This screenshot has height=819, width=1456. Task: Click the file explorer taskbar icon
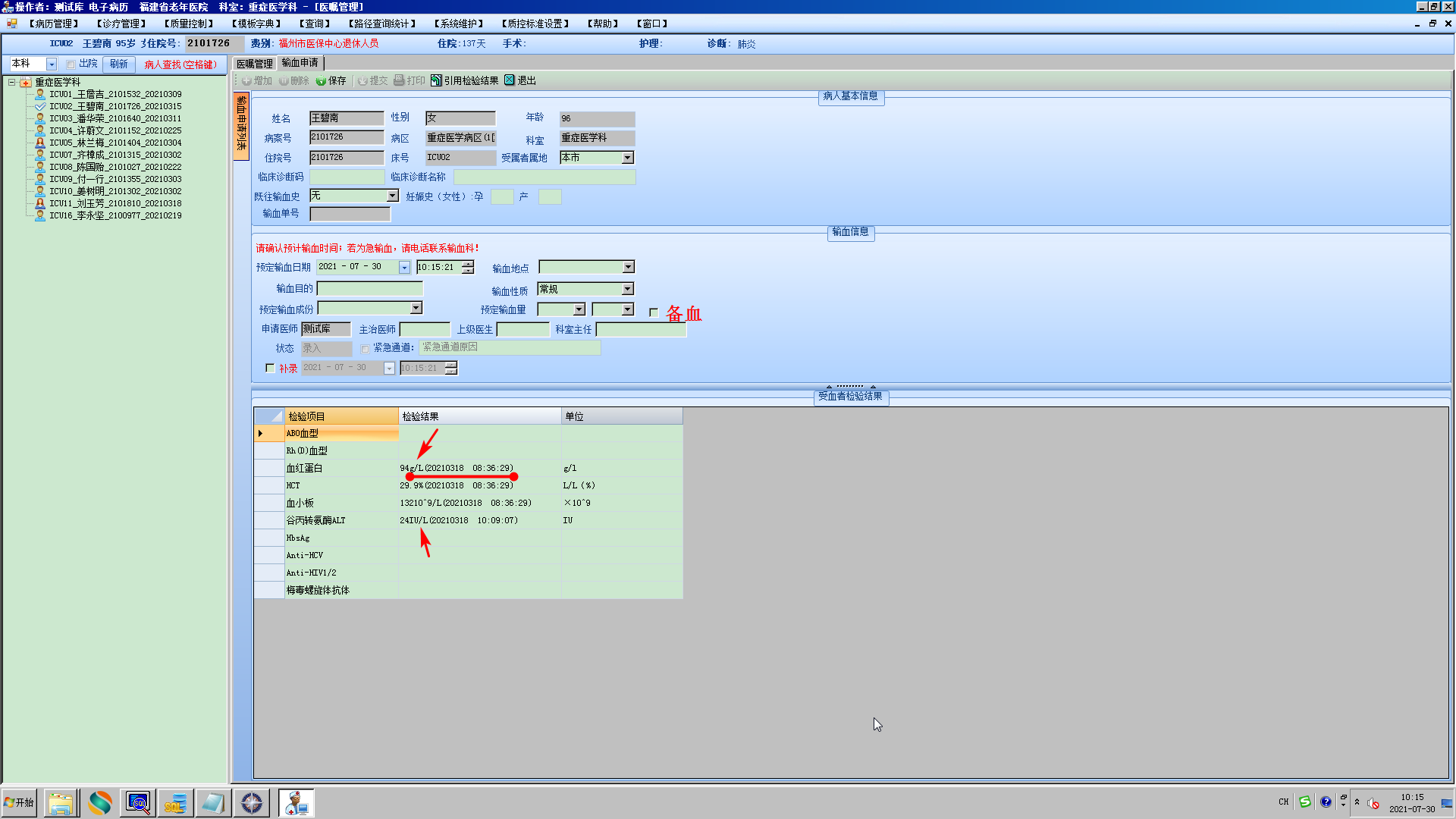[61, 802]
